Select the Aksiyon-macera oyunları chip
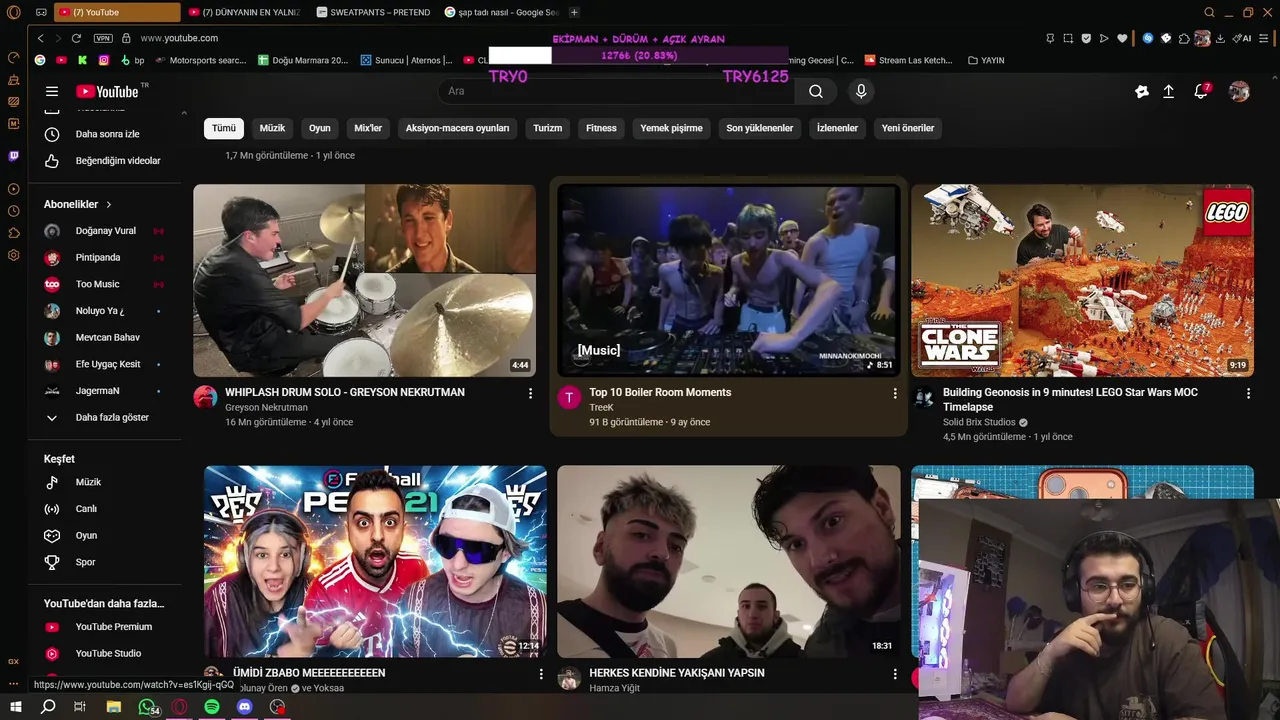Screen dimensions: 1280x720 coord(457,128)
